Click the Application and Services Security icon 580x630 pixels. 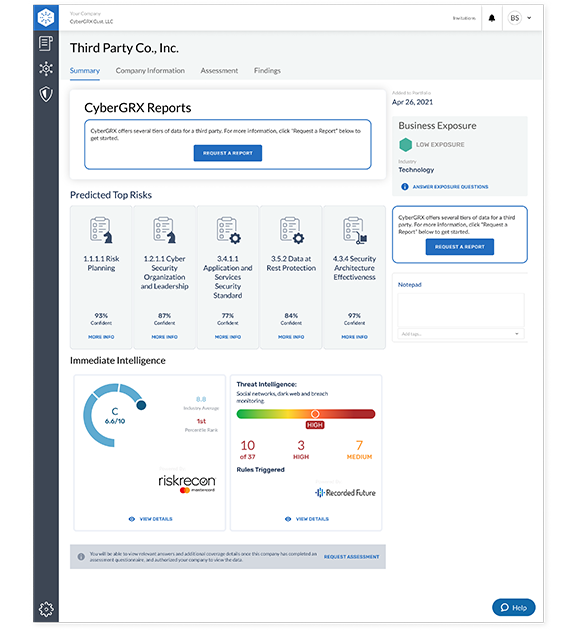coord(228,230)
